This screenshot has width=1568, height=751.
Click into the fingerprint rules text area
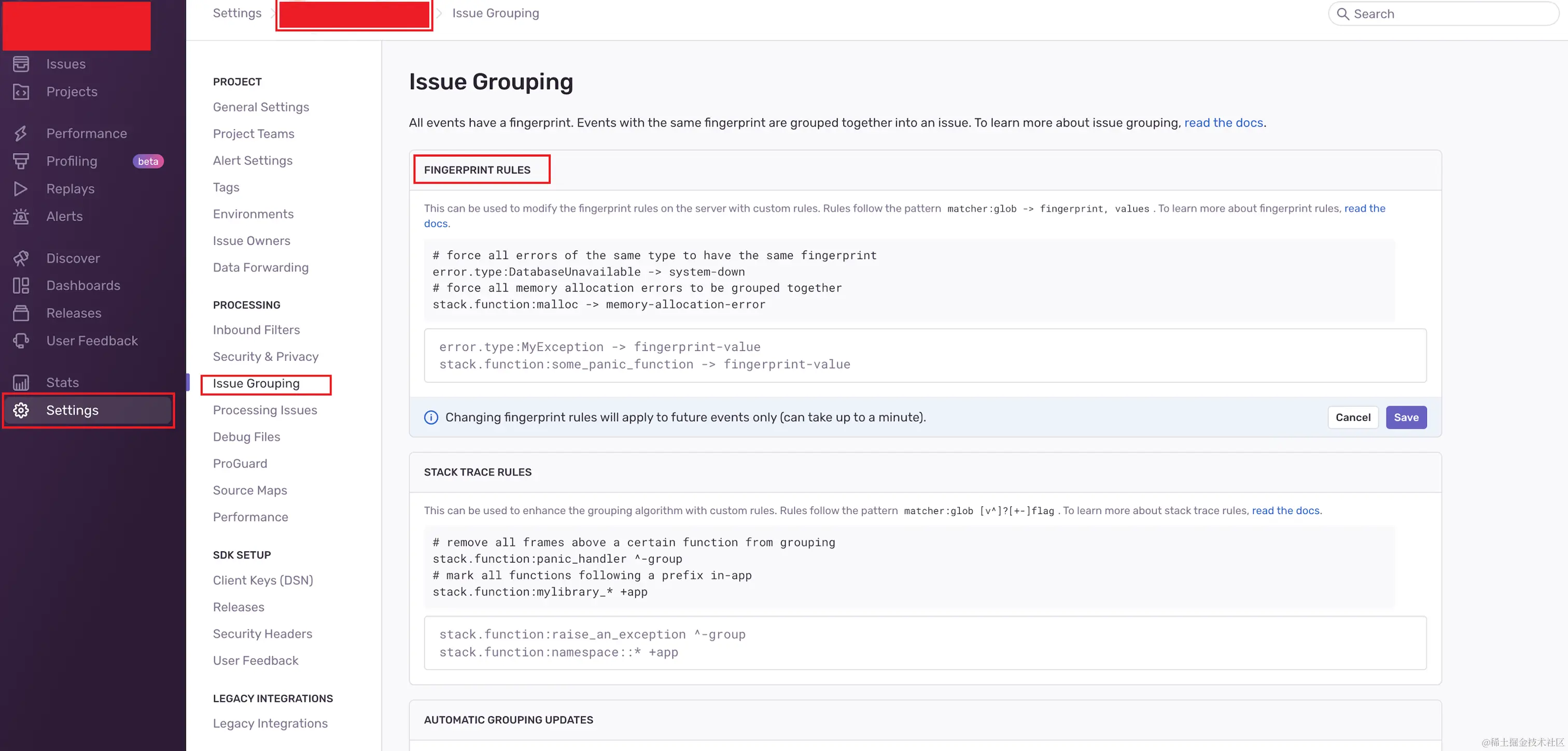[x=924, y=356]
